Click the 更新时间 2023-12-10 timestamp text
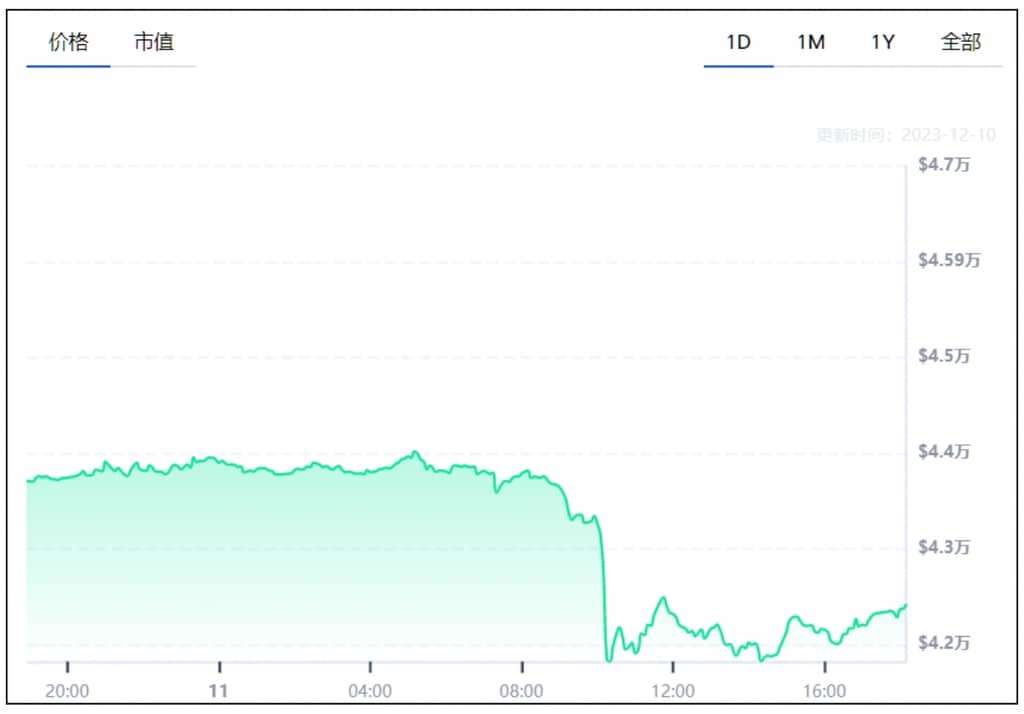Screen dimensions: 1024x714 (x=905, y=135)
